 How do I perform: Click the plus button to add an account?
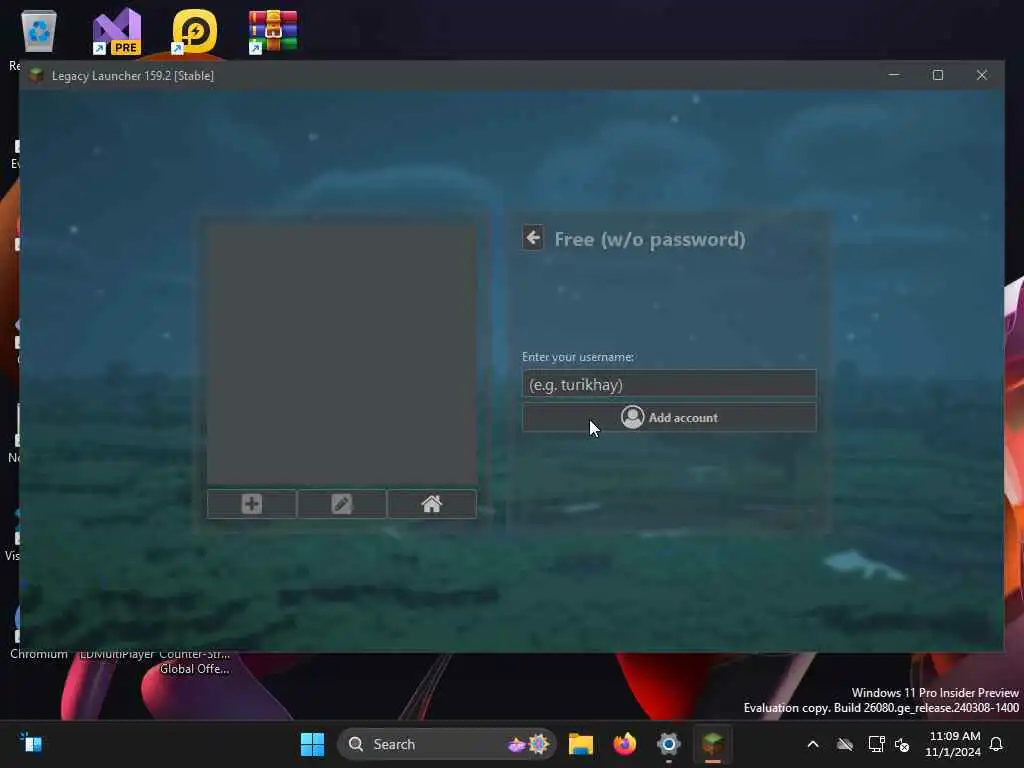[x=251, y=504]
